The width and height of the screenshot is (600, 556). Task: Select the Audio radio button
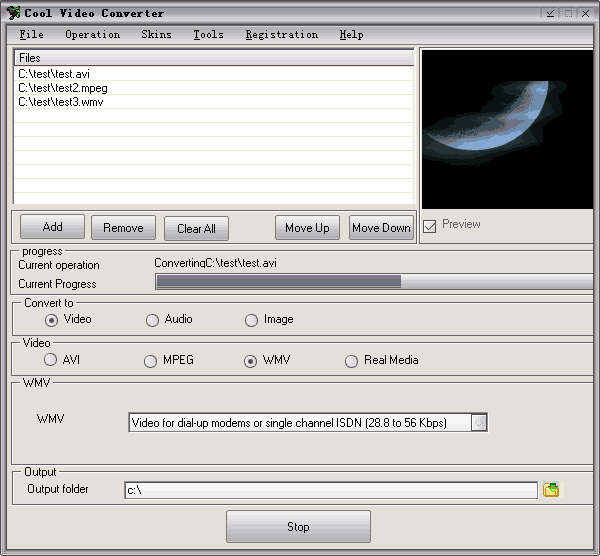click(x=152, y=320)
